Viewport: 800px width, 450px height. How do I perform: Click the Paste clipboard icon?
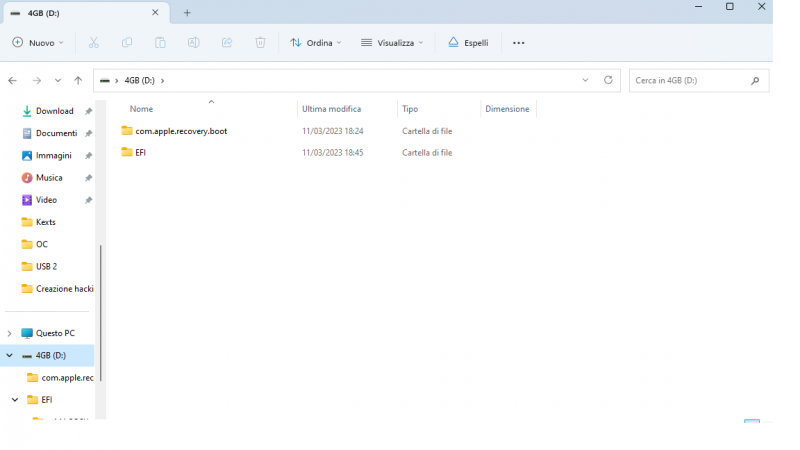tap(160, 43)
